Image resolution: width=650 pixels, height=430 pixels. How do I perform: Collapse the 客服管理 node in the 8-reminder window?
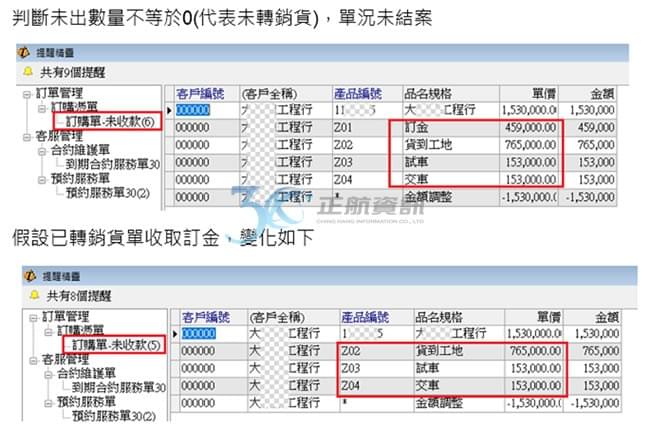click(x=33, y=360)
